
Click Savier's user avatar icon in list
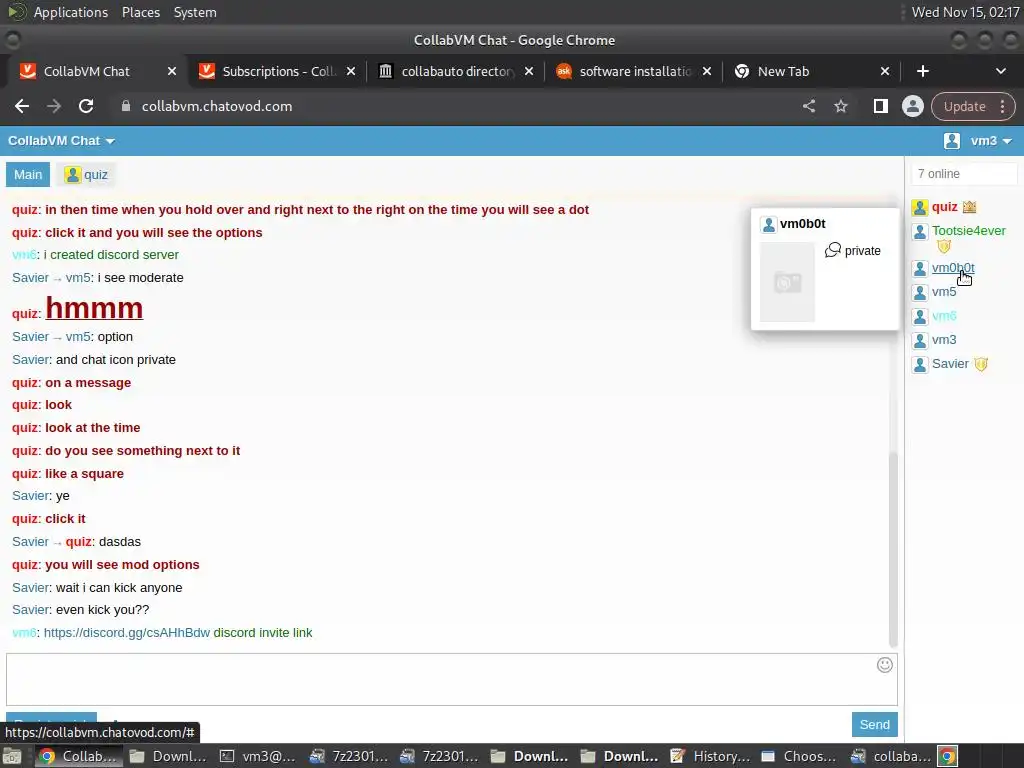point(920,364)
